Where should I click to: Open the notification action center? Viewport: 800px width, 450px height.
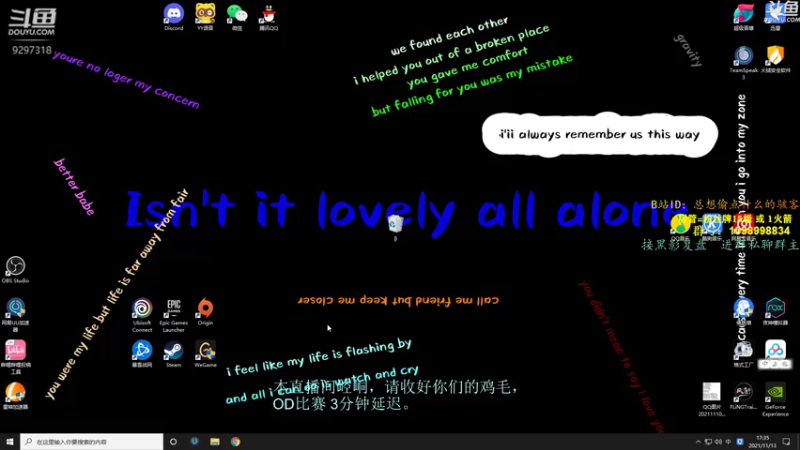[786, 442]
